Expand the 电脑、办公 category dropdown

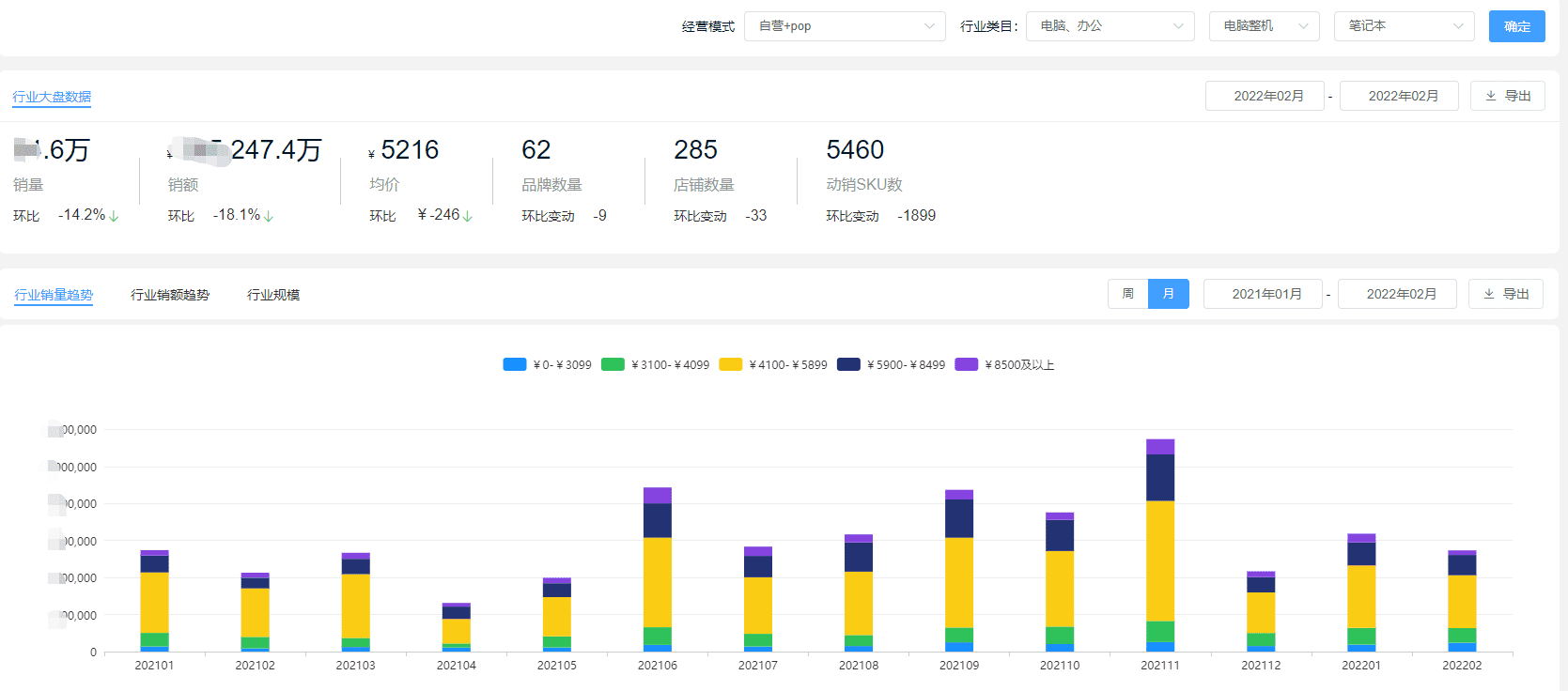pos(1110,26)
